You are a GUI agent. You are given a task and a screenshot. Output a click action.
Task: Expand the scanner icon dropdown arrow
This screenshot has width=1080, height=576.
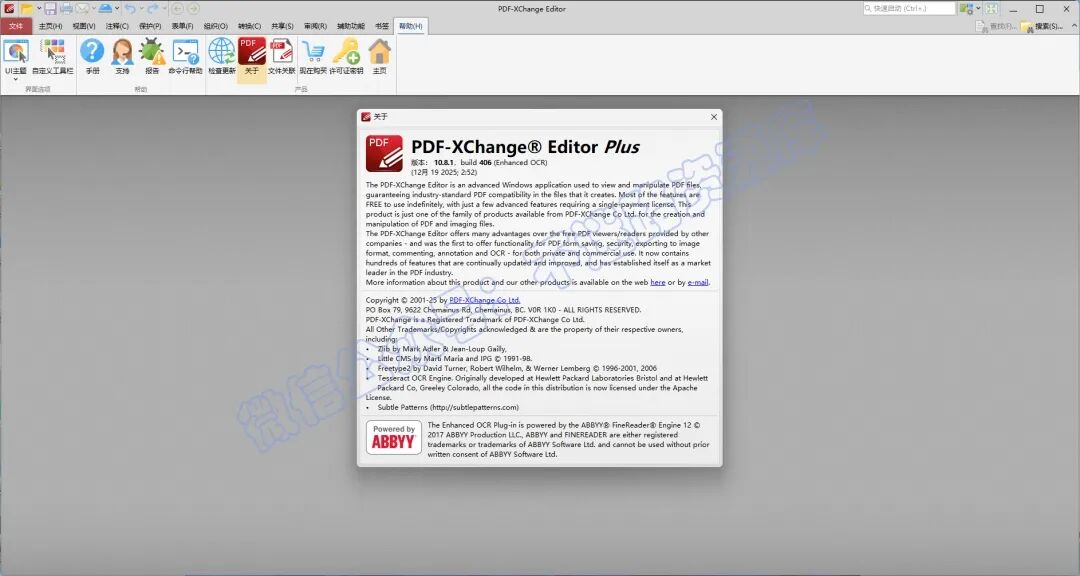[x=117, y=8]
